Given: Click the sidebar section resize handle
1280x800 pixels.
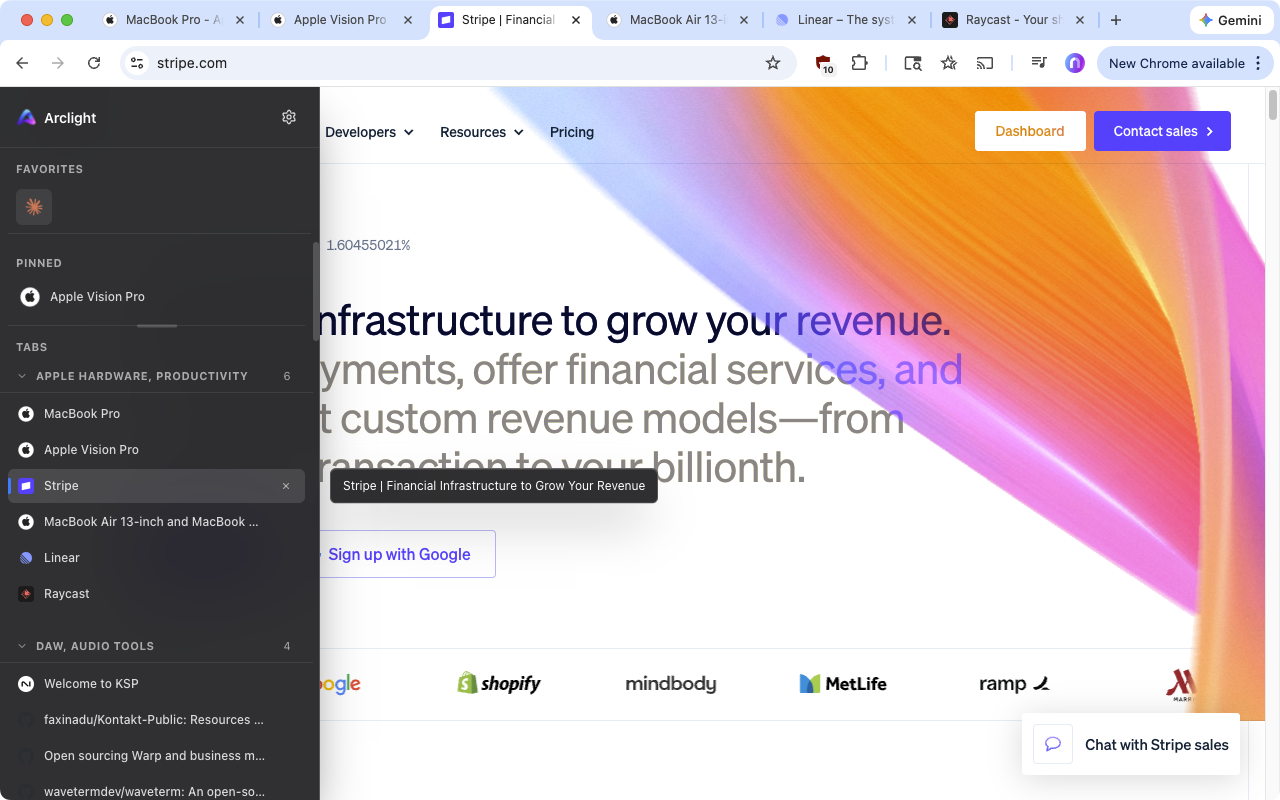Looking at the screenshot, I should pos(157,326).
